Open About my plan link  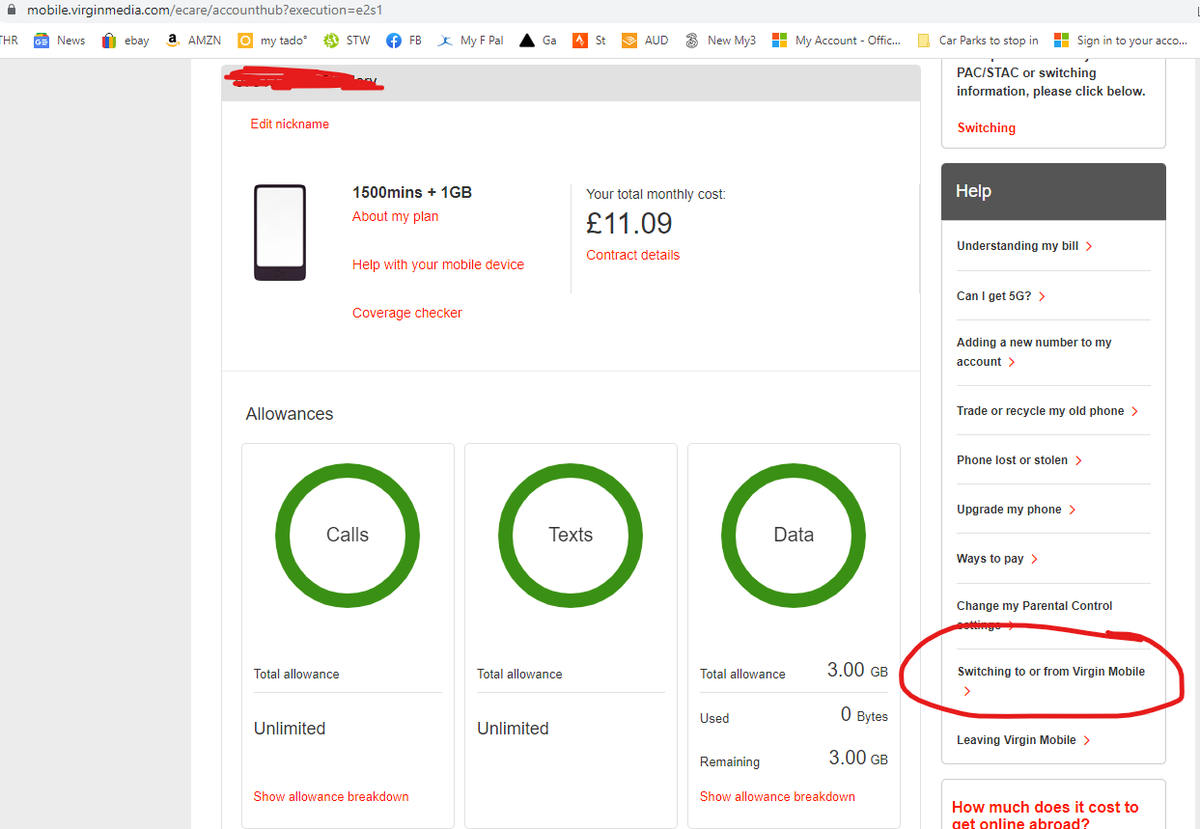[395, 216]
